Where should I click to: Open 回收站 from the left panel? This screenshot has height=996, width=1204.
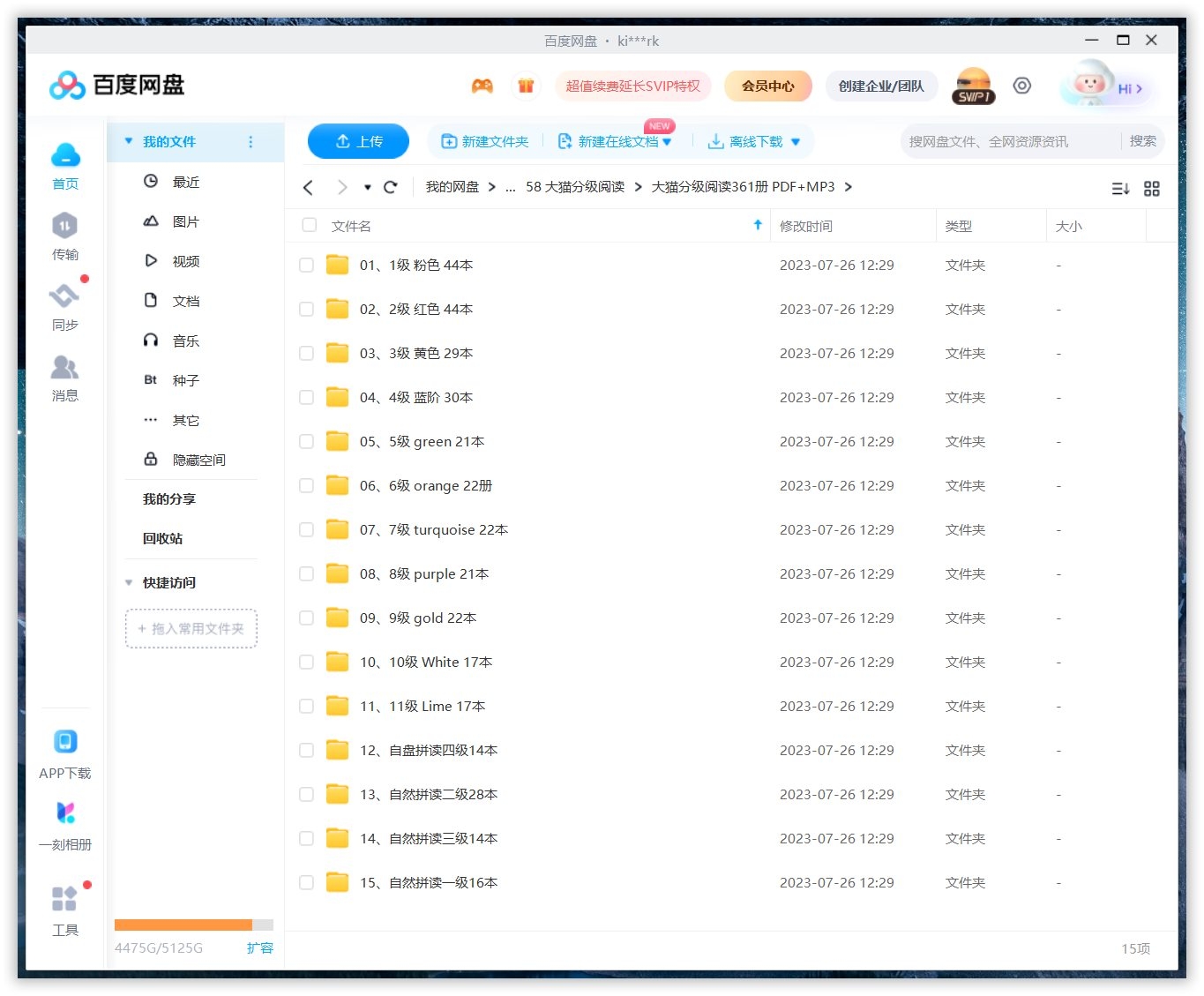(162, 538)
